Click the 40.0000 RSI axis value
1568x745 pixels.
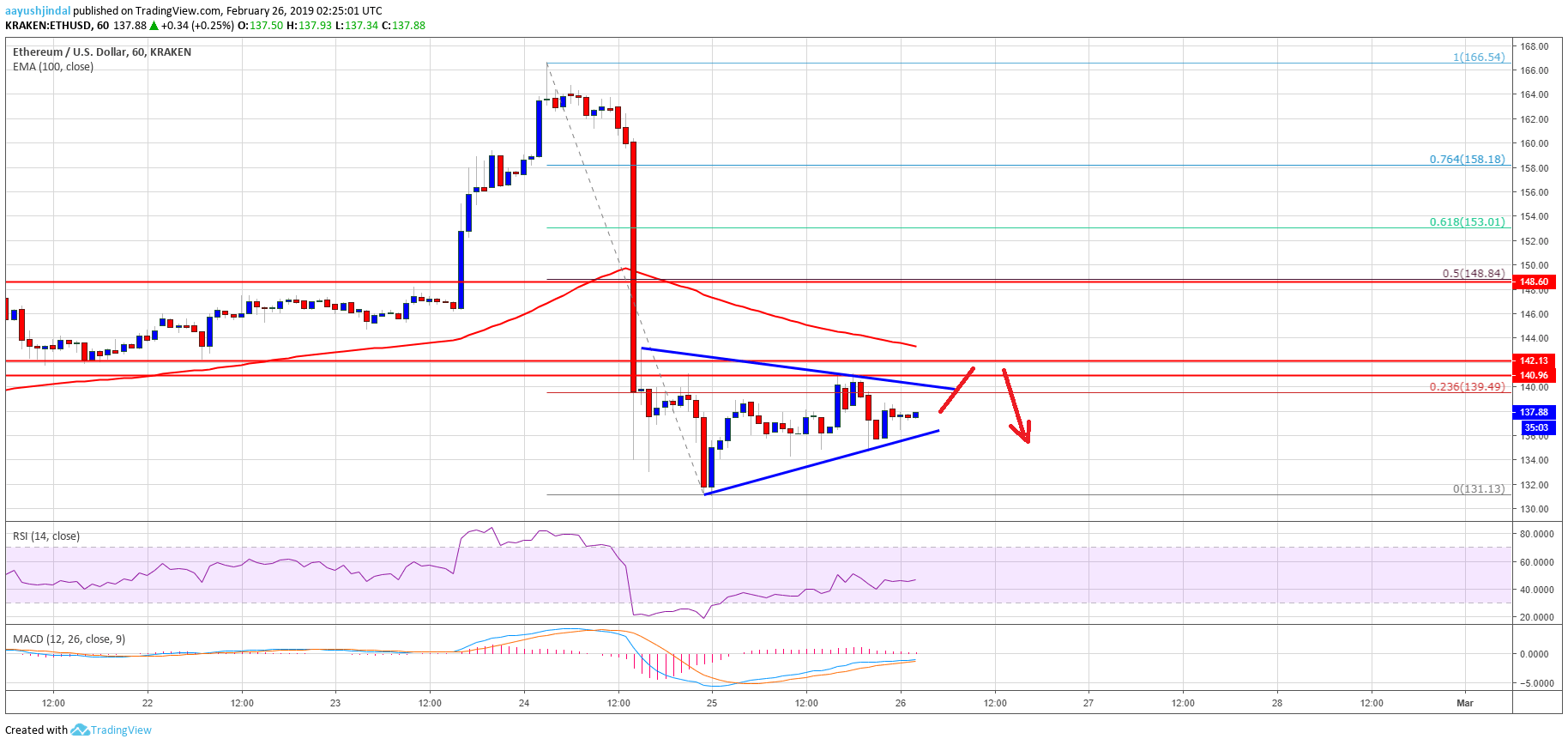(x=1536, y=590)
